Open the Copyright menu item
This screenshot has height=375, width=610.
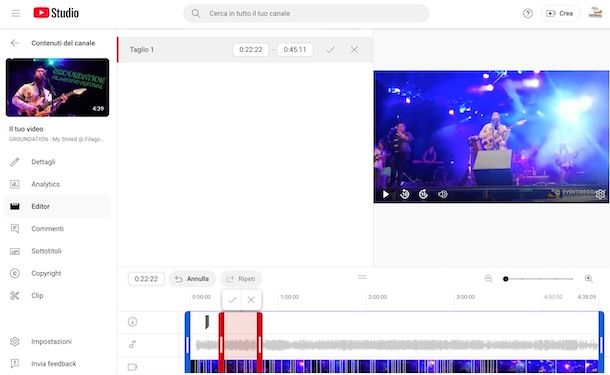click(x=57, y=273)
